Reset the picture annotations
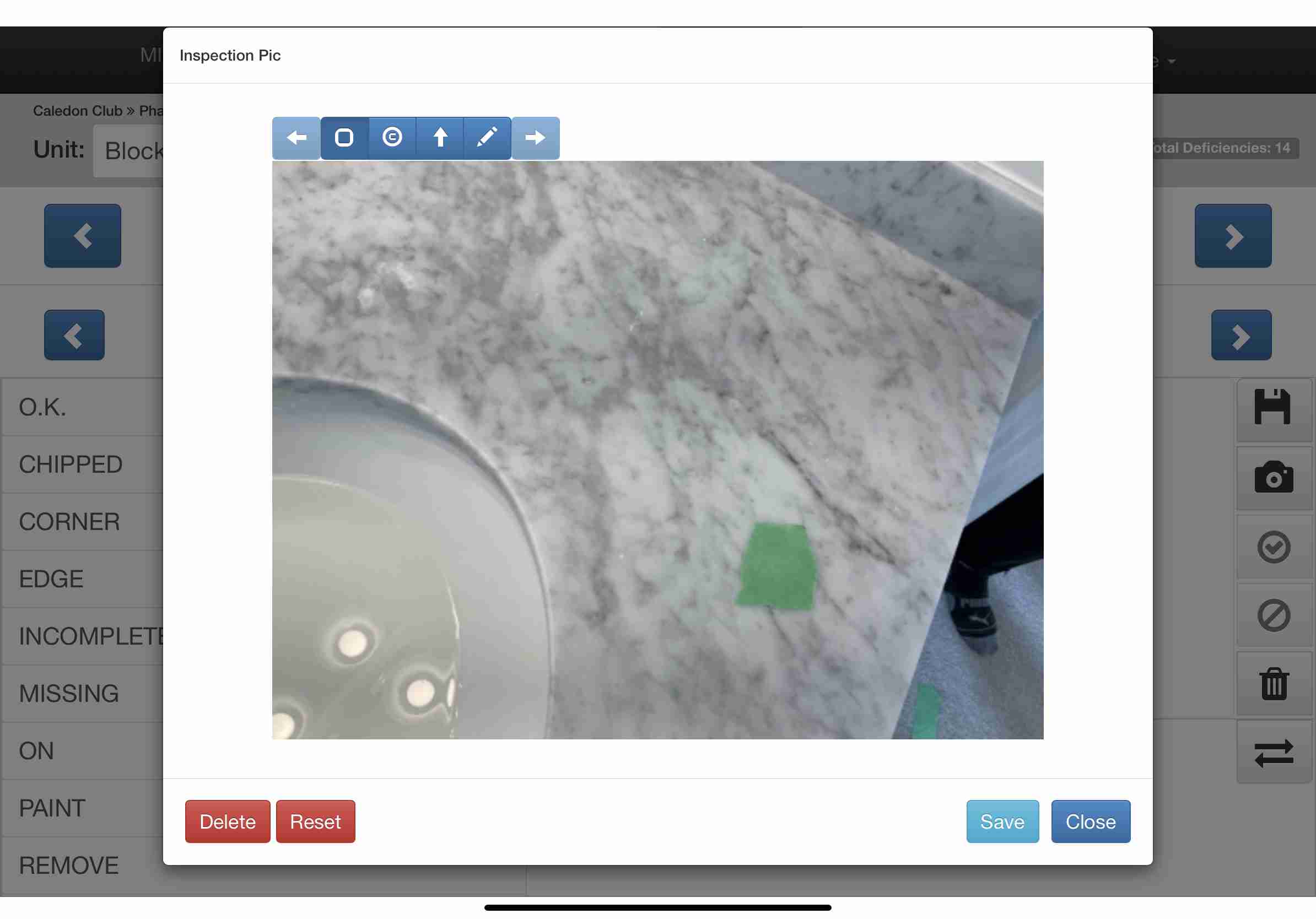This screenshot has height=919, width=1316. pos(316,821)
